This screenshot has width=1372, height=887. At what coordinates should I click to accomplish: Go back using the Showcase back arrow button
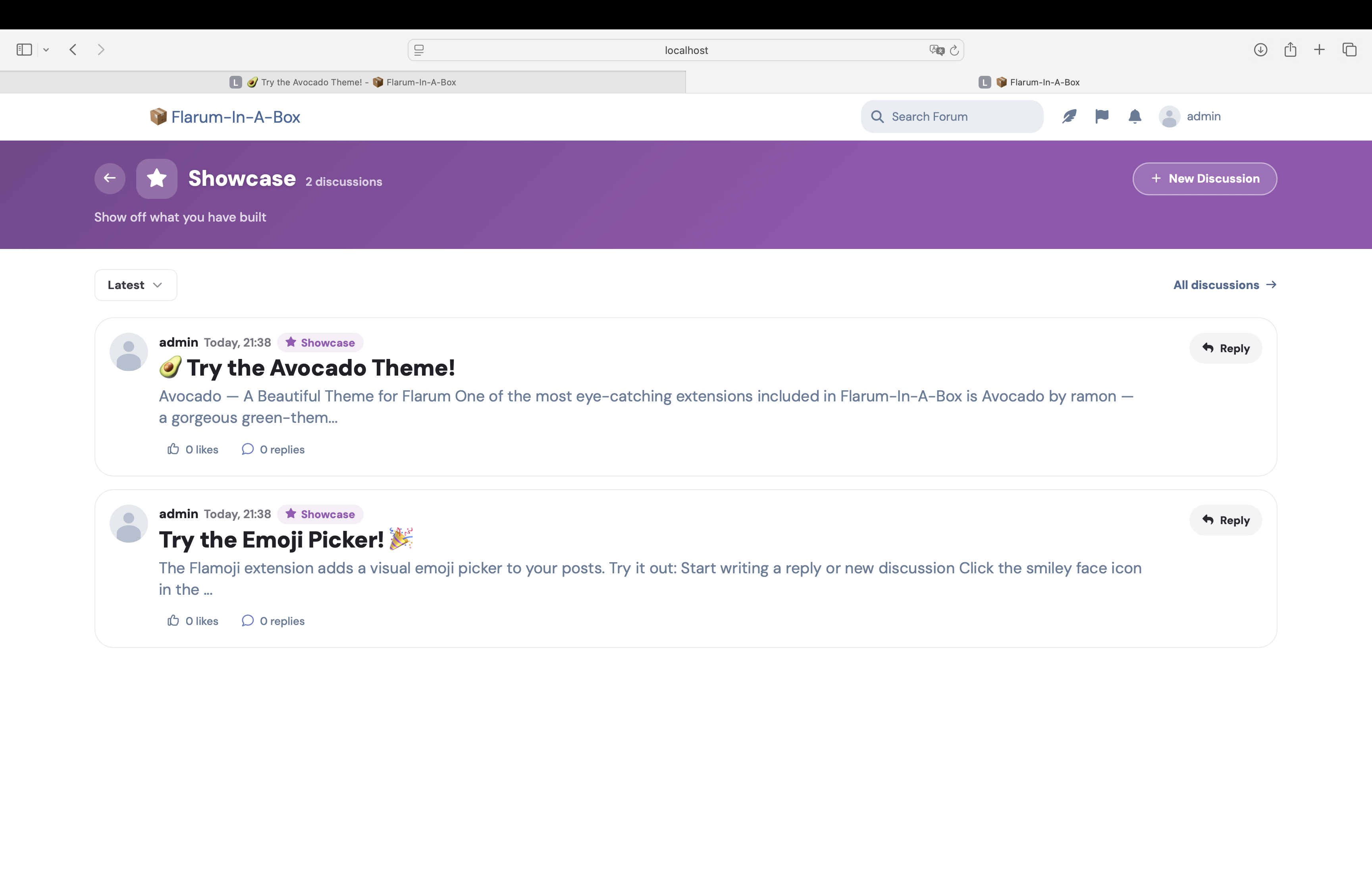[x=110, y=179]
